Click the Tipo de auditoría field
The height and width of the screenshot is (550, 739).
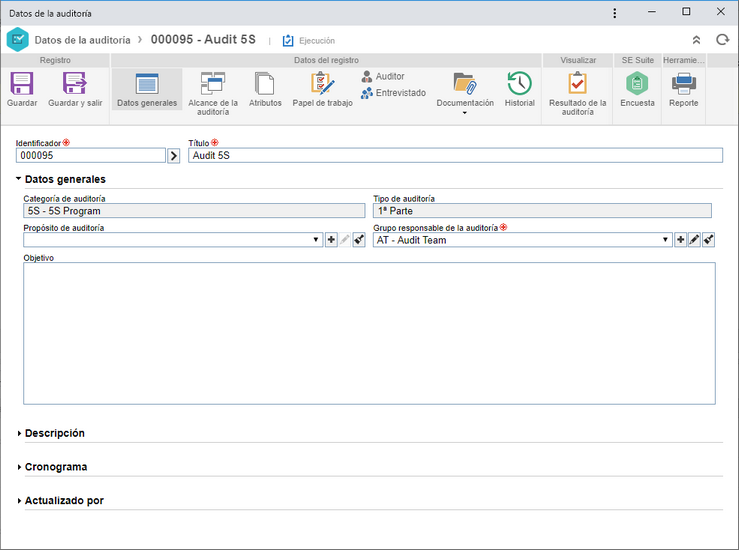(542, 211)
